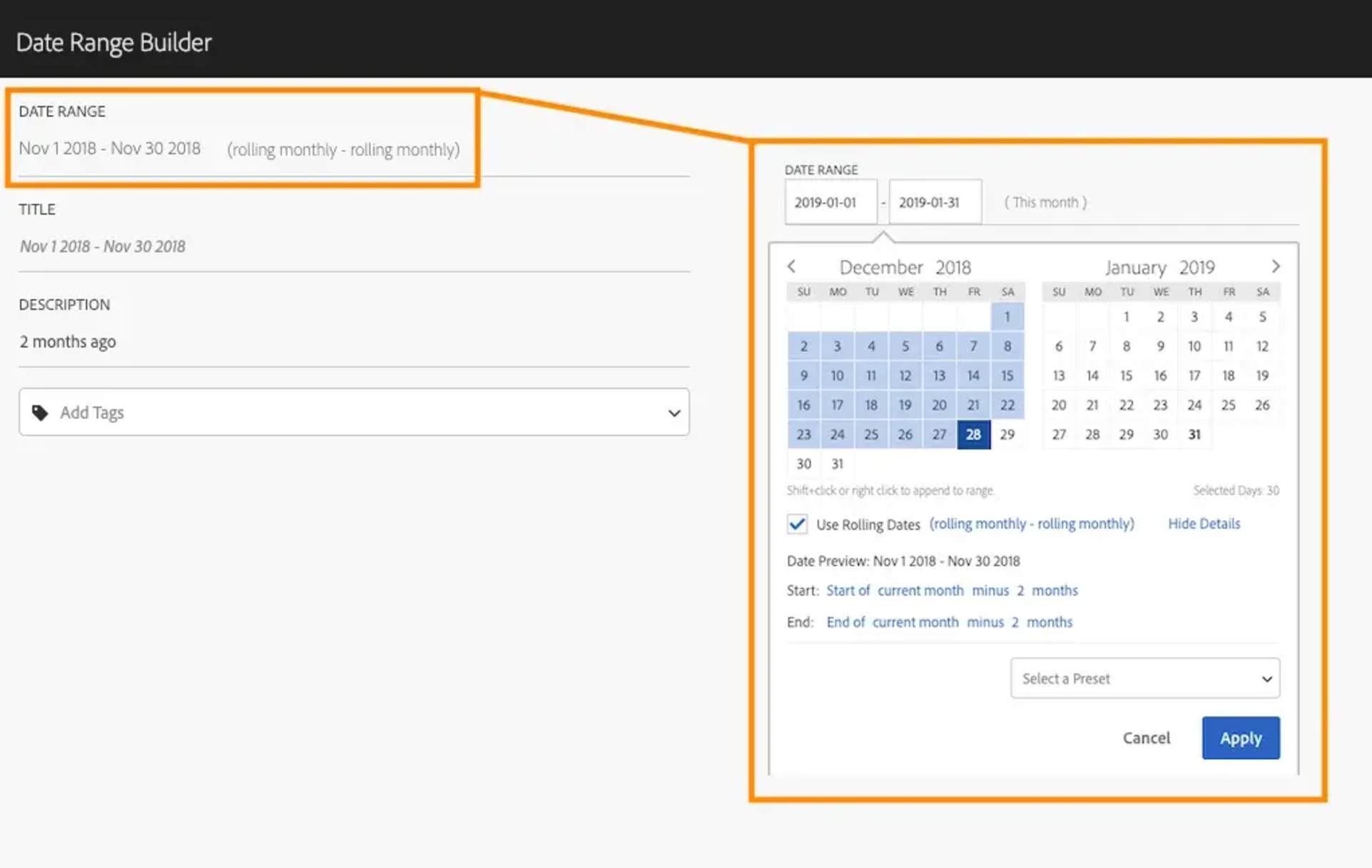Open the Add Tags dropdown
The height and width of the screenshot is (868, 1372).
[672, 412]
